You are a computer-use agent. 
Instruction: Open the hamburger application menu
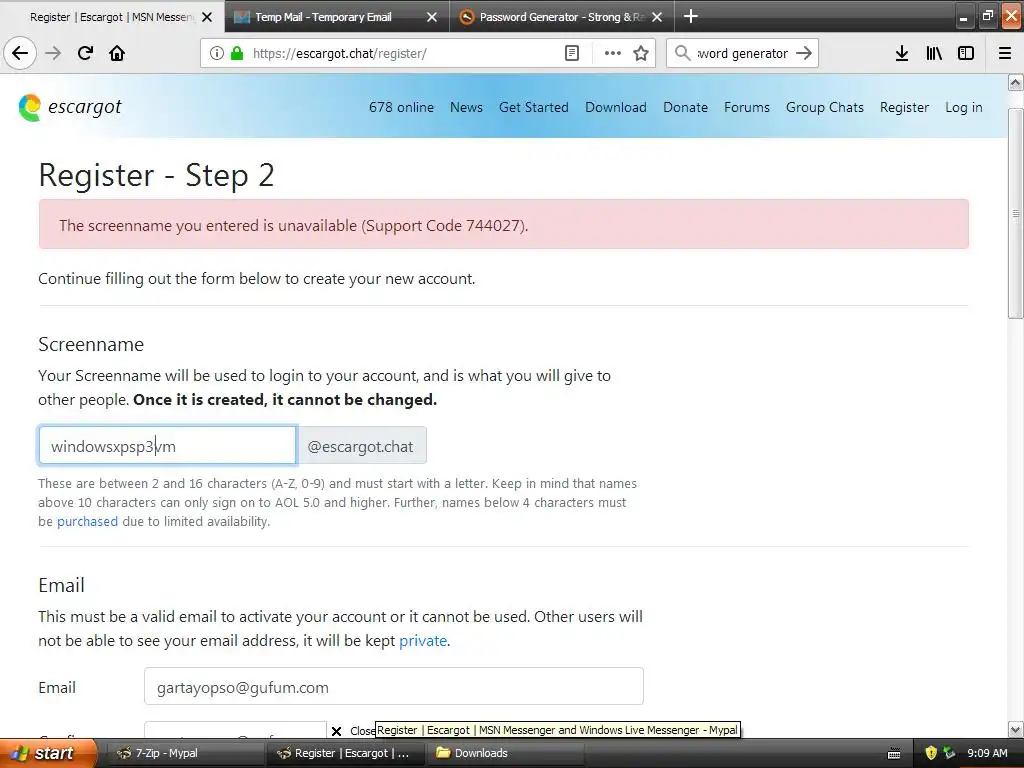pos(1005,53)
